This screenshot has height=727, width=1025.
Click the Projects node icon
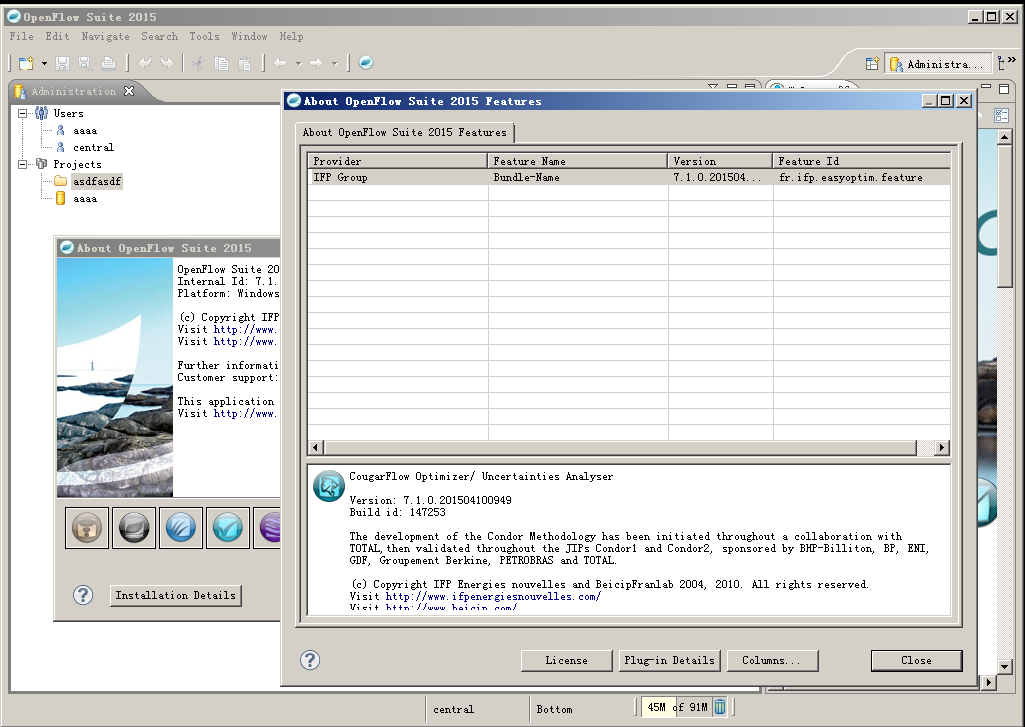[41, 164]
